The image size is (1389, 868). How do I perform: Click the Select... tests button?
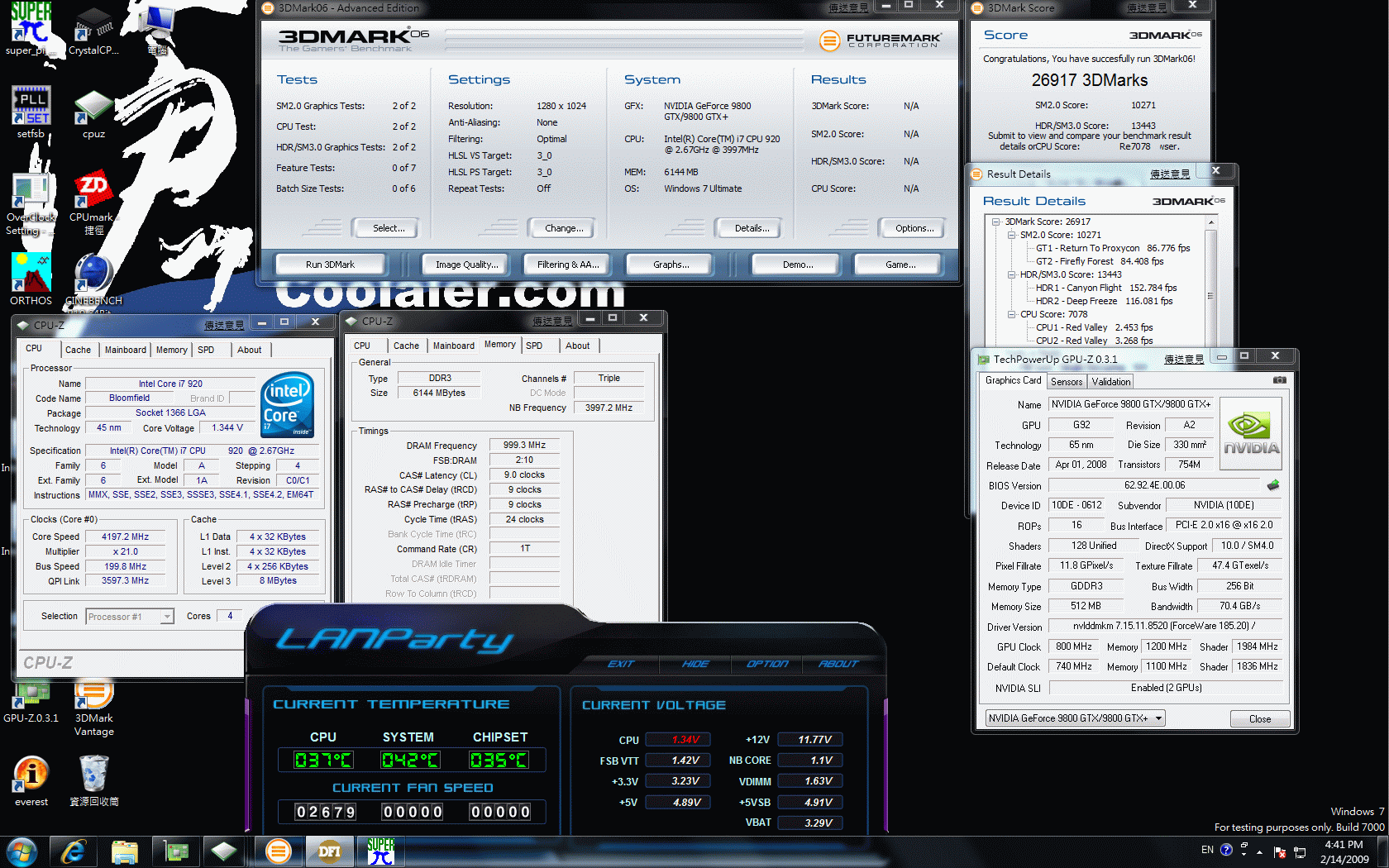click(388, 228)
